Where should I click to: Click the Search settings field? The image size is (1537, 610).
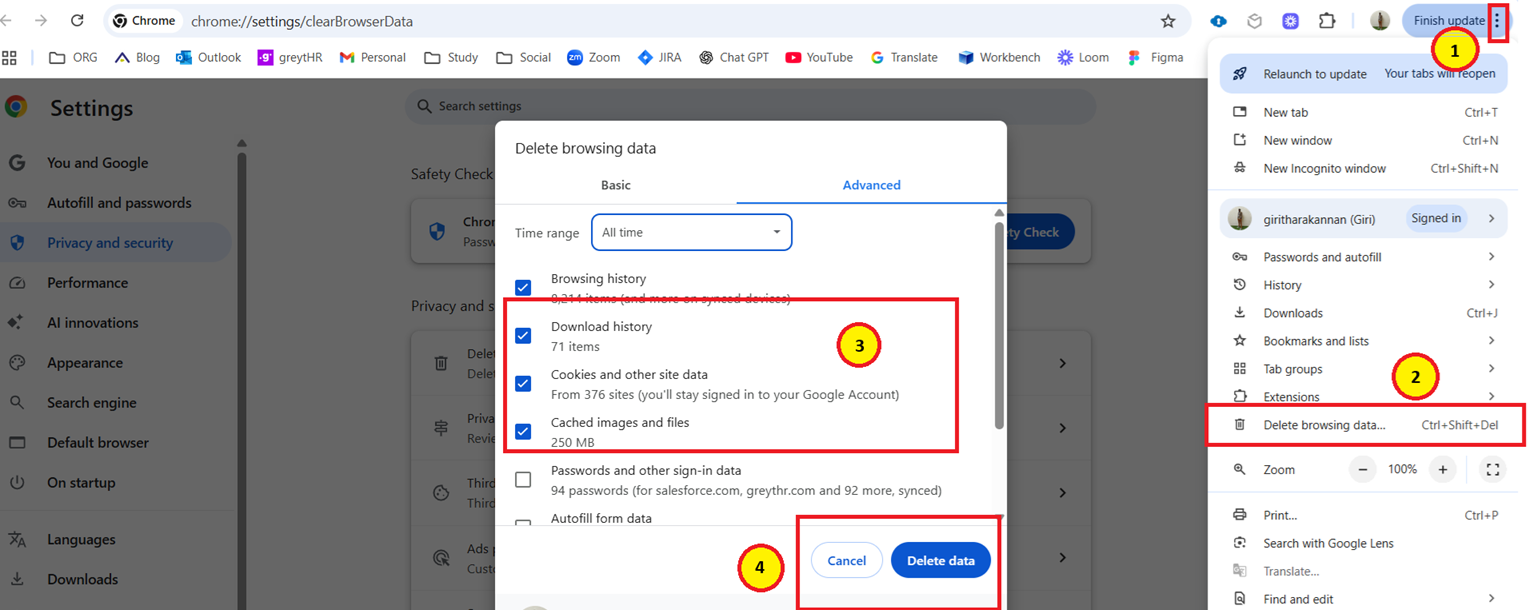click(x=750, y=106)
